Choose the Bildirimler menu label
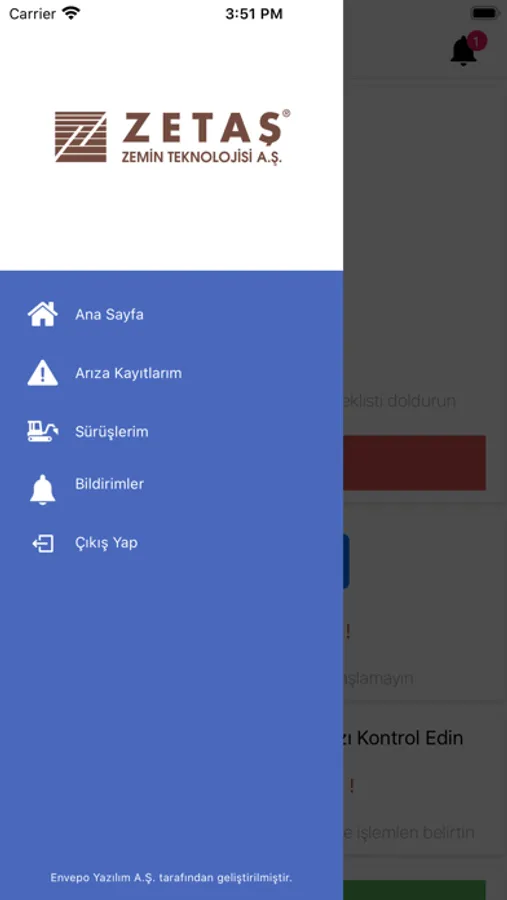The height and width of the screenshot is (900, 507). click(x=109, y=484)
